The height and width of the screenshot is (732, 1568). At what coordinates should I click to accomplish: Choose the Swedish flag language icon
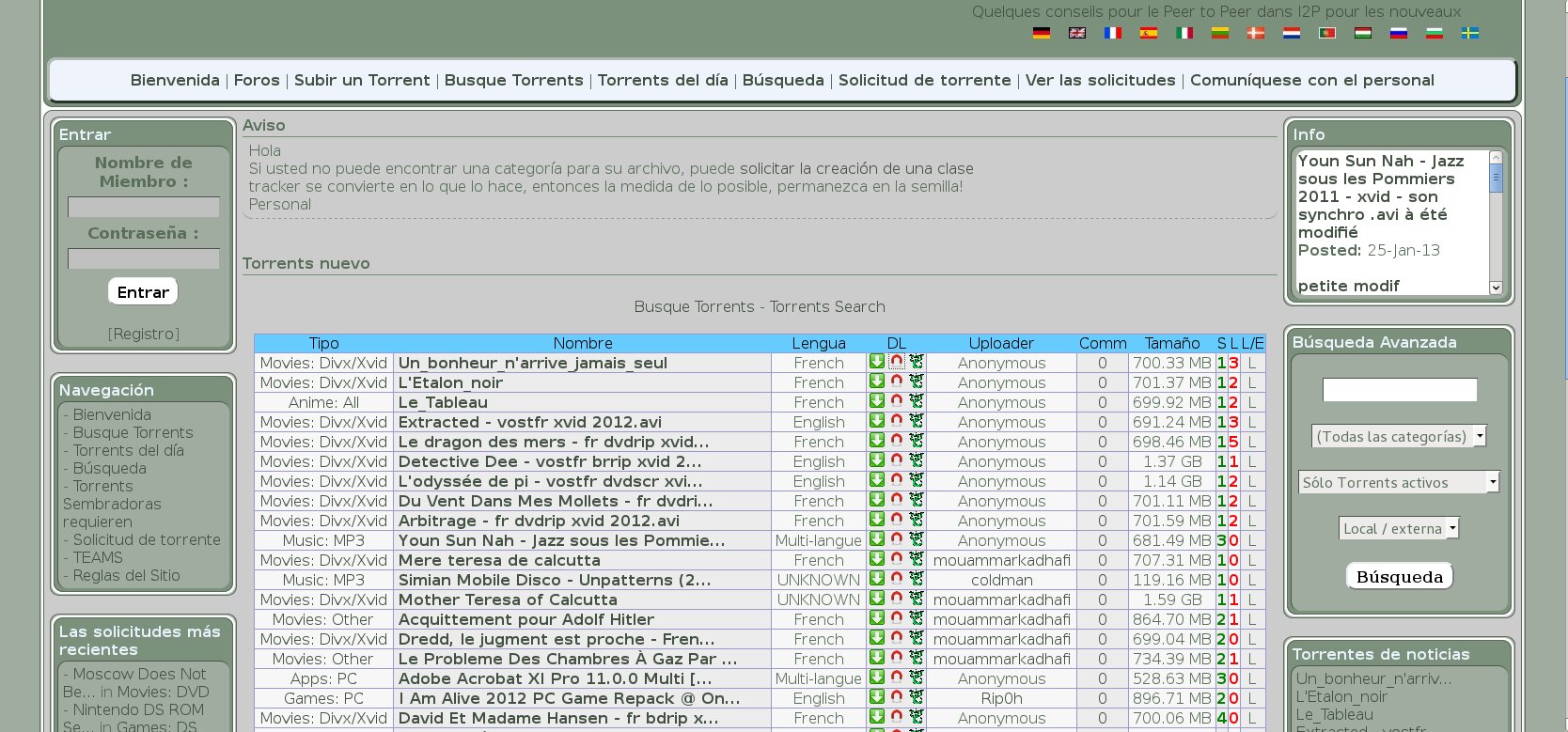coord(1470,33)
